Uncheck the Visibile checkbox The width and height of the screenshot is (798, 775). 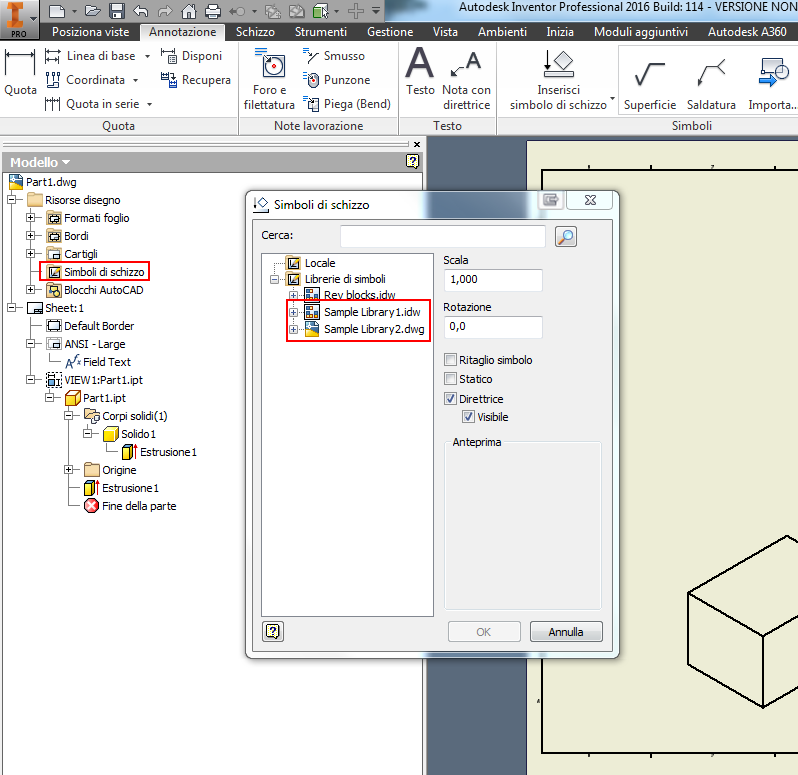coord(468,417)
